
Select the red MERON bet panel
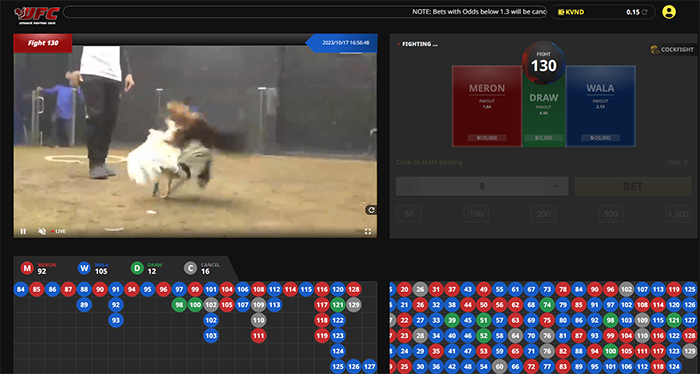click(487, 106)
